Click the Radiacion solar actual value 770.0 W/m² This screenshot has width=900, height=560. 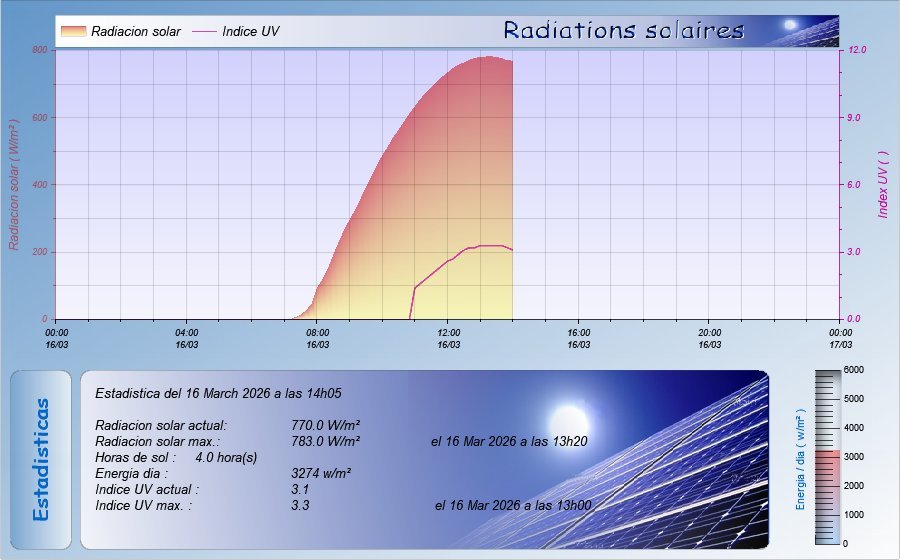(x=325, y=425)
